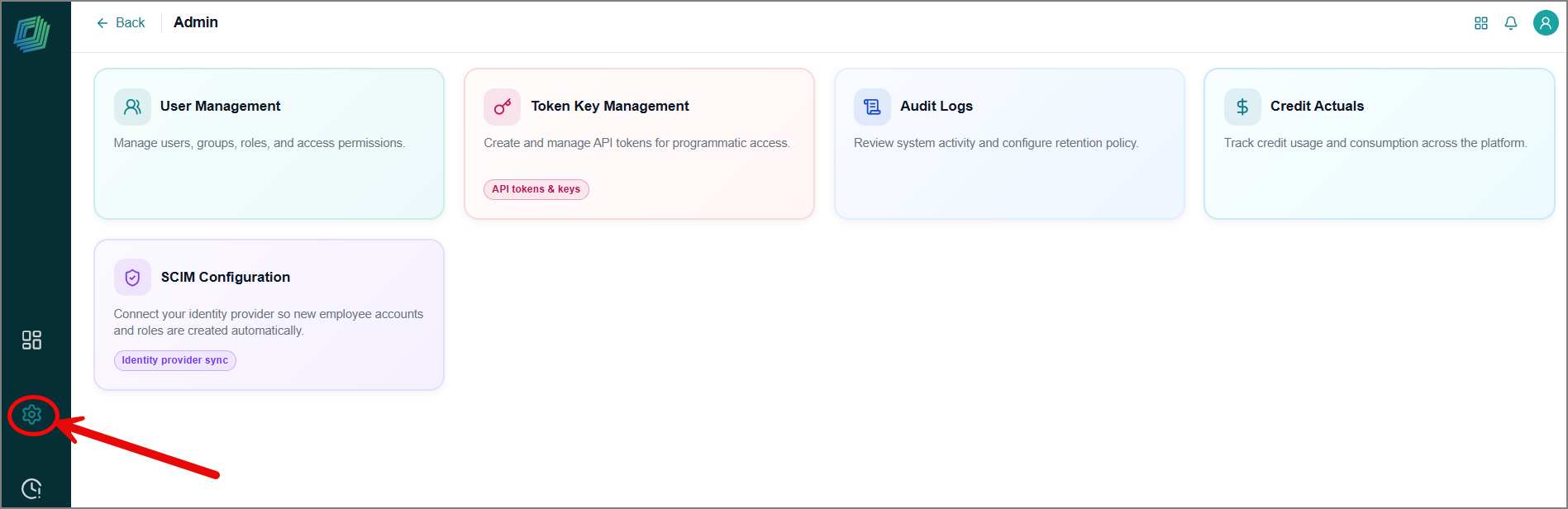Open the settings gear in sidebar

31,415
